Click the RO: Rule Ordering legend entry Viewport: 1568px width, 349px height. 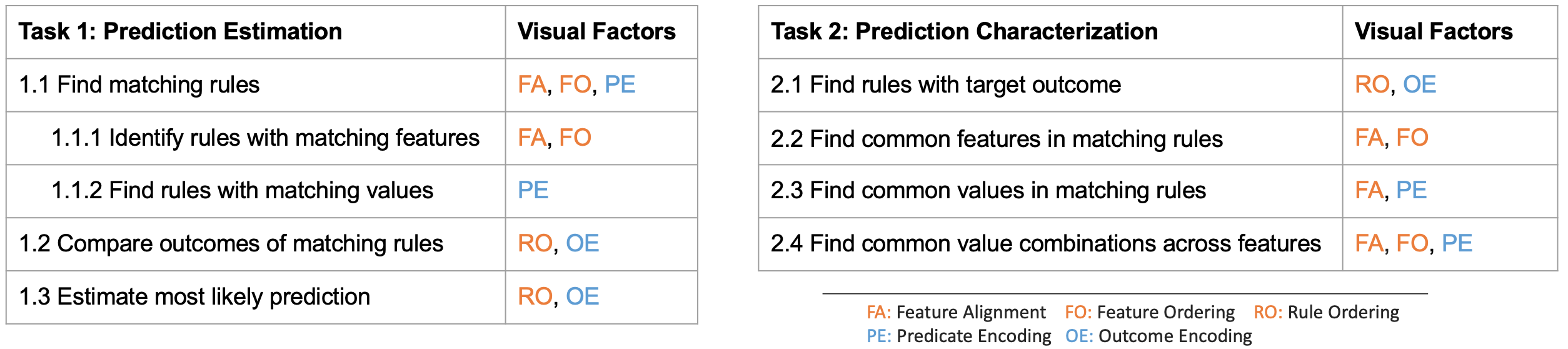[x=1327, y=312]
